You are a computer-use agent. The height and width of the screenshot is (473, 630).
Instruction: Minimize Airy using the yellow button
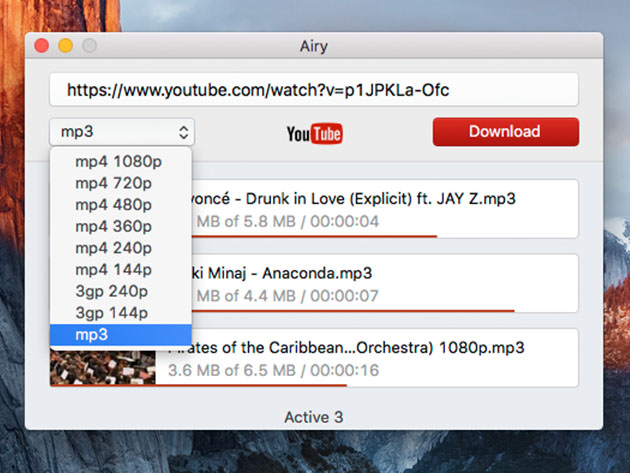pyautogui.click(x=65, y=45)
